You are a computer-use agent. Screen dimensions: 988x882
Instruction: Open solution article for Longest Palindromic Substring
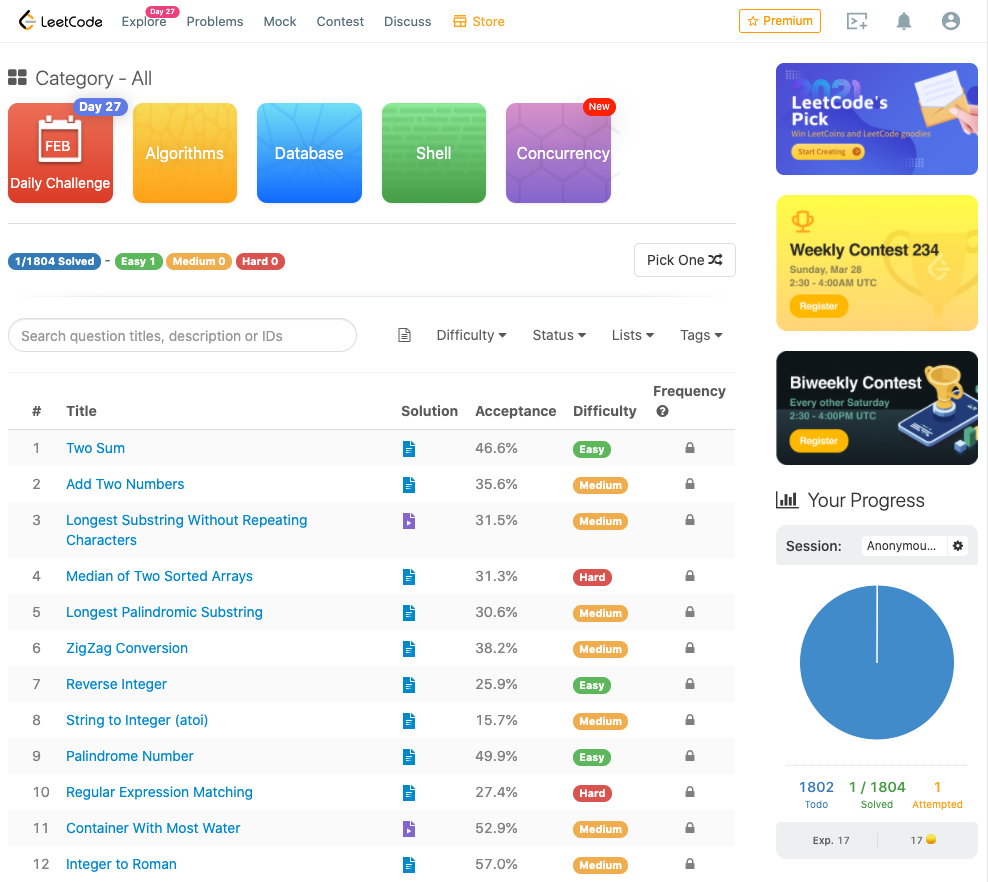[x=409, y=612]
